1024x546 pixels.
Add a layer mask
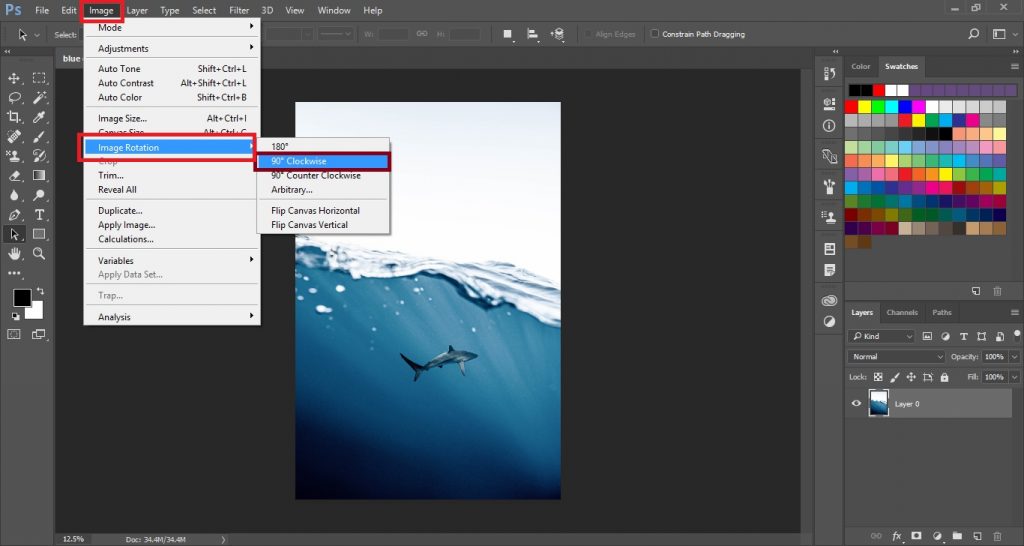pyautogui.click(x=916, y=536)
